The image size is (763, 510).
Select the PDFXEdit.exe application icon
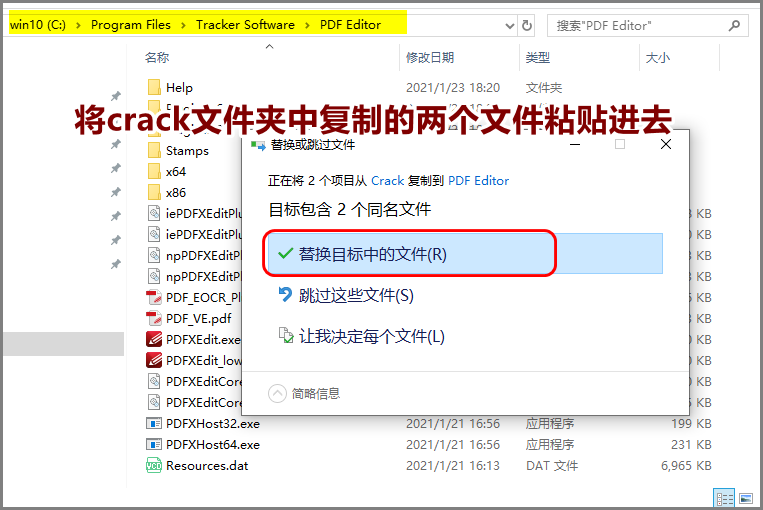pos(154,339)
